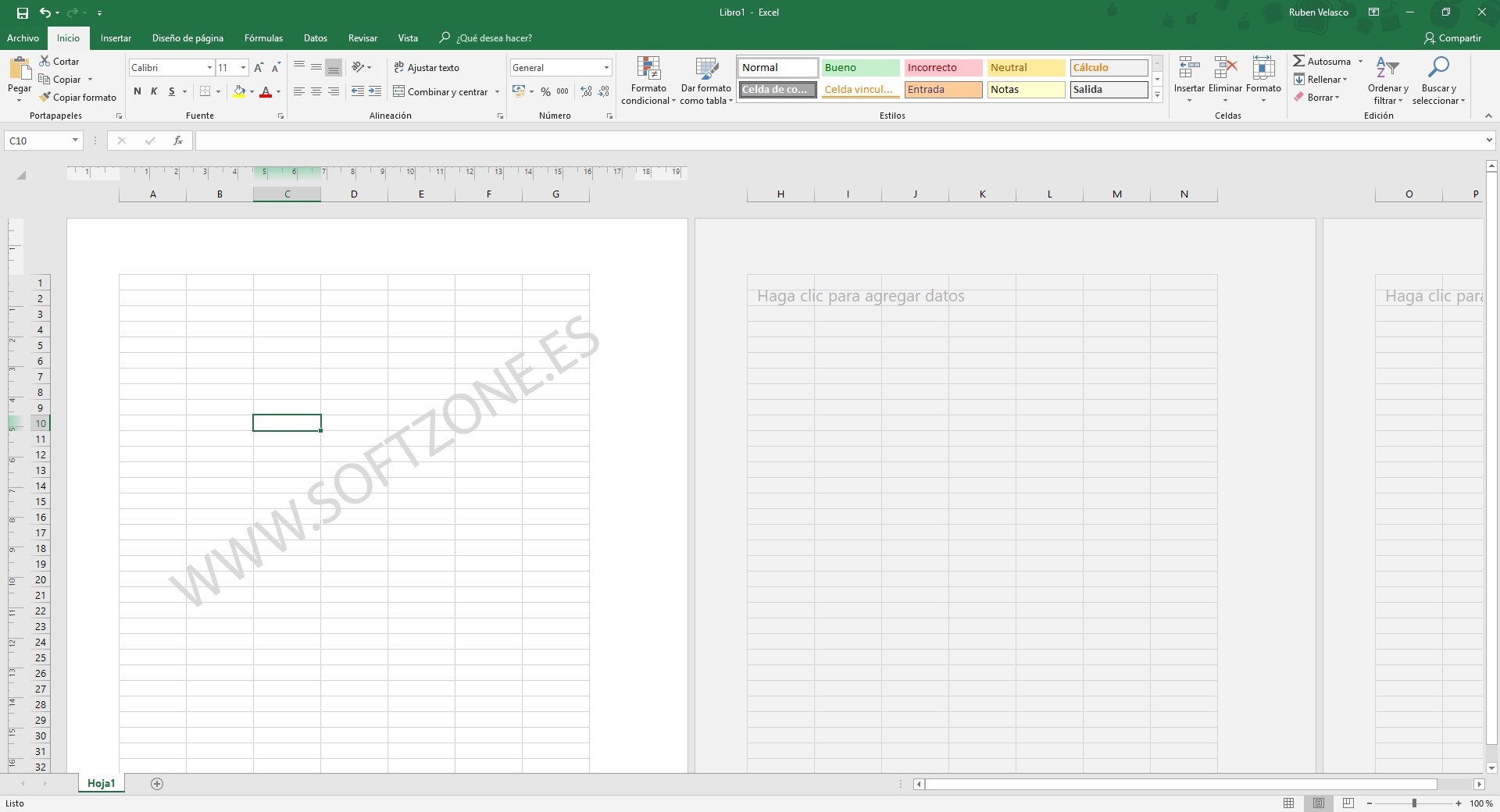Adjust the zoom slider handle
The width and height of the screenshot is (1500, 812).
click(1414, 803)
